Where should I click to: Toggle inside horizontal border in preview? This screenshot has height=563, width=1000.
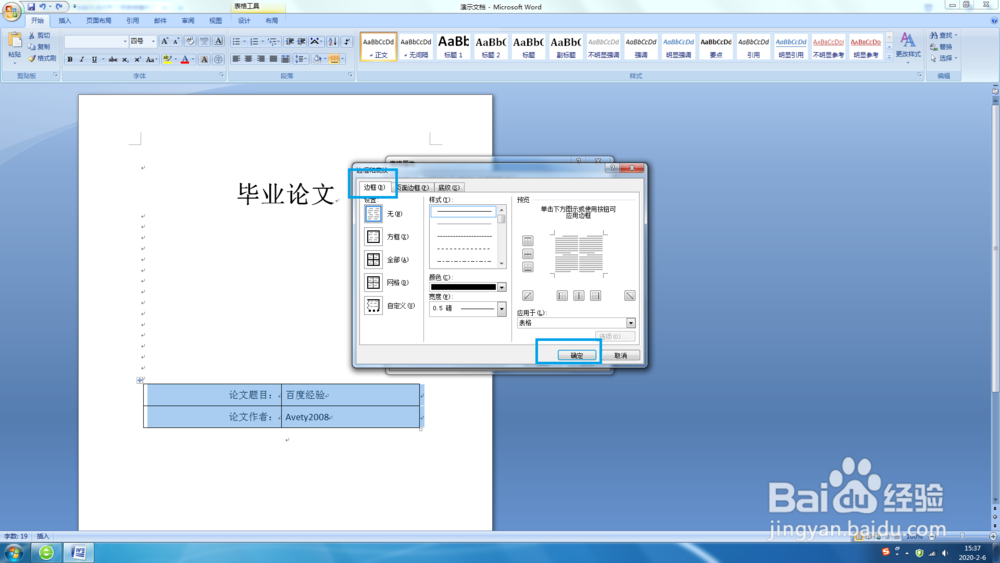[x=527, y=254]
